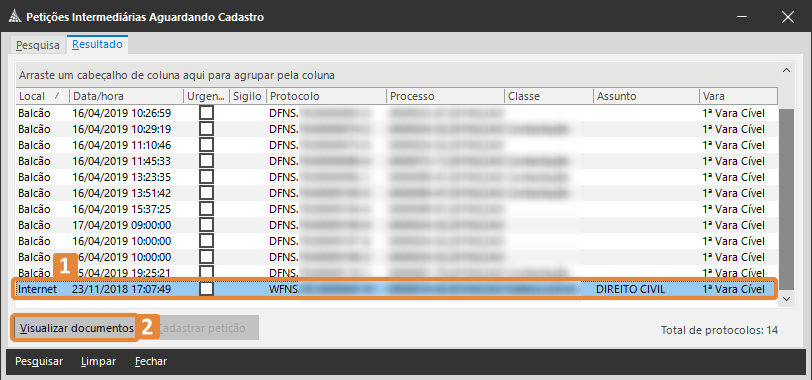Screen dimensions: 812x380
Task: Select the date cell 17/04/2019 09:00:00
Action: click(x=122, y=225)
